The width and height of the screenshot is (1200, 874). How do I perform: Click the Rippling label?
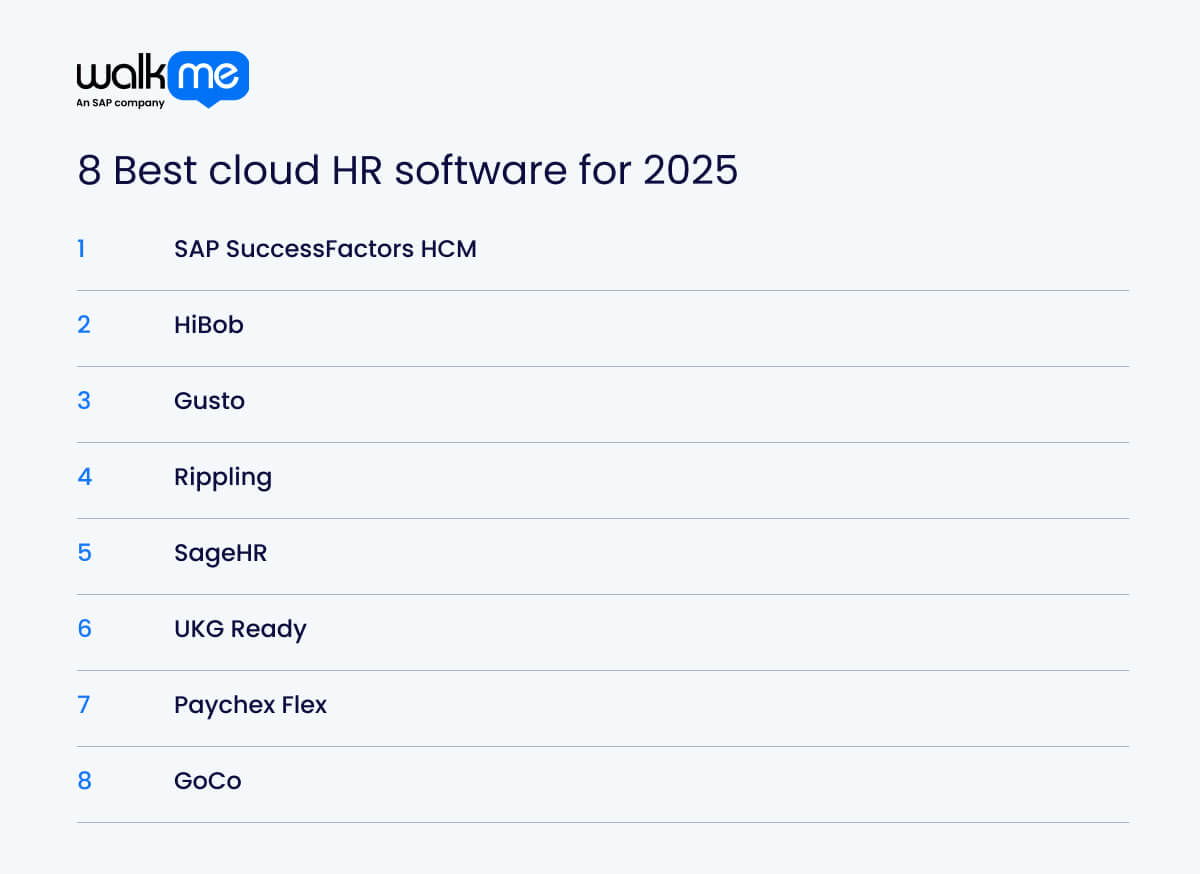pyautogui.click(x=223, y=477)
